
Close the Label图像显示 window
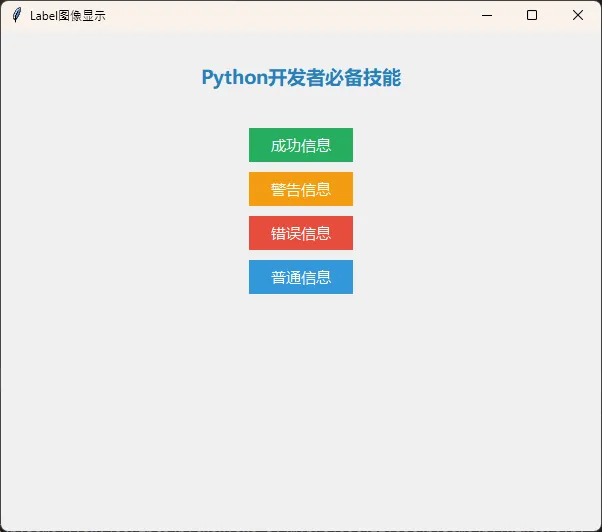point(578,15)
